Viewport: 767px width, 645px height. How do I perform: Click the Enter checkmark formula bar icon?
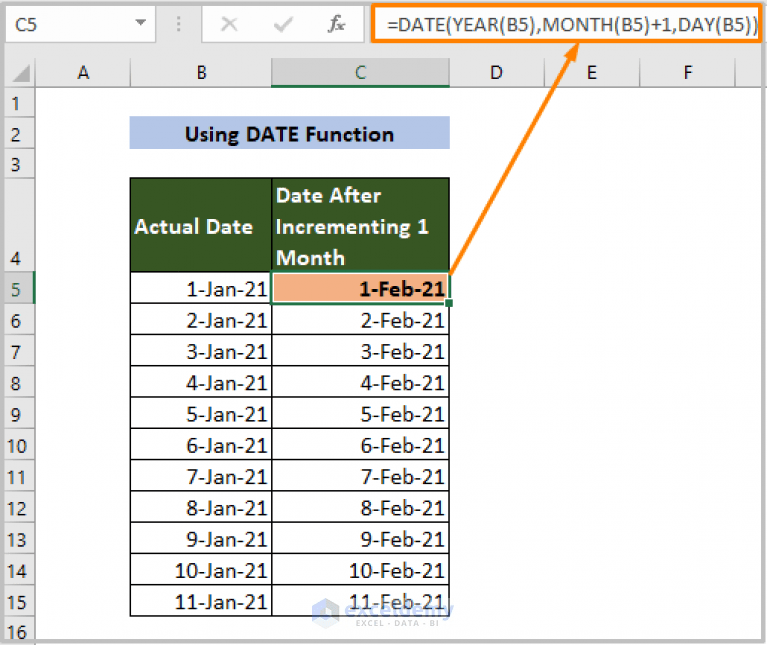click(283, 23)
